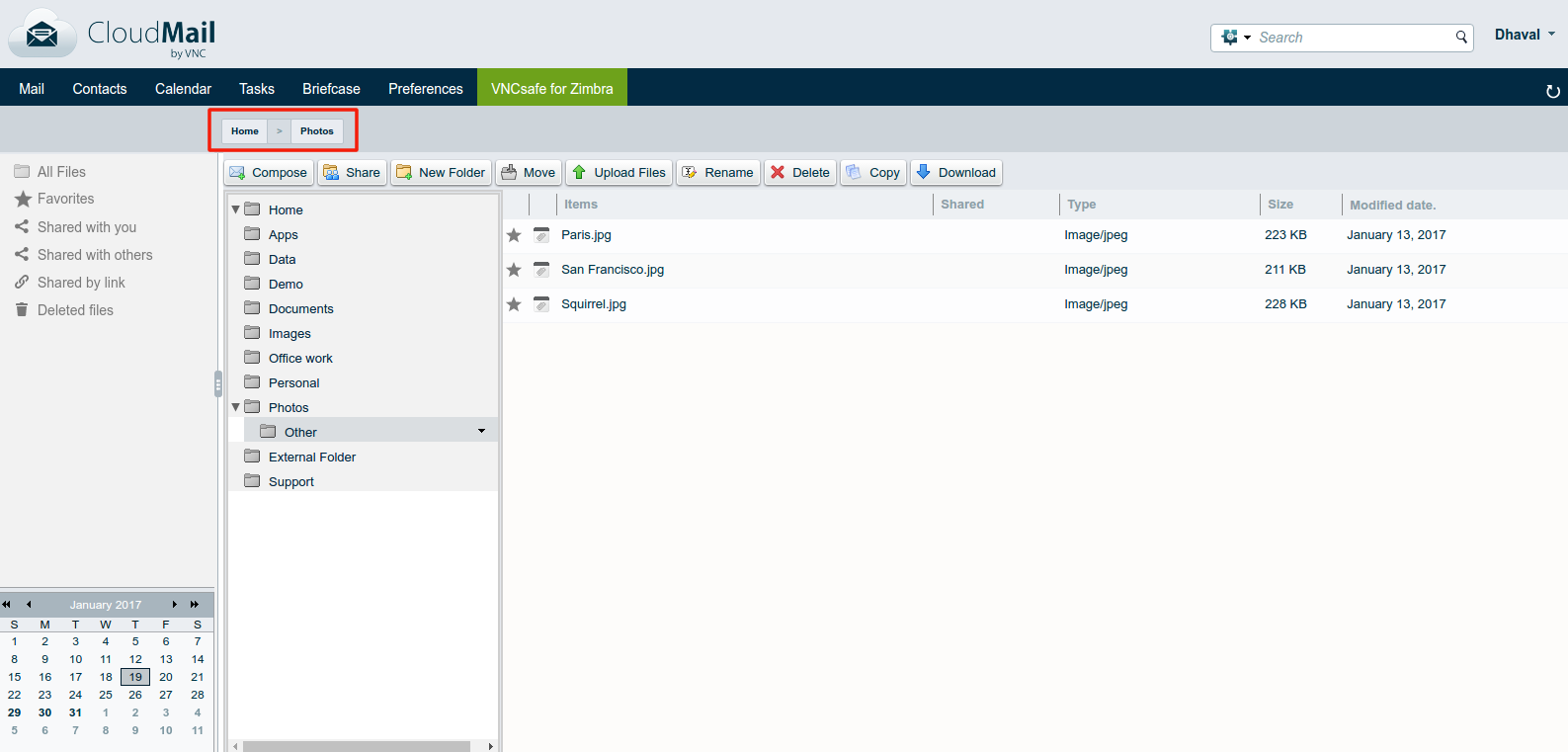
Task: Click the Copy toolbar button
Action: pyautogui.click(x=873, y=172)
